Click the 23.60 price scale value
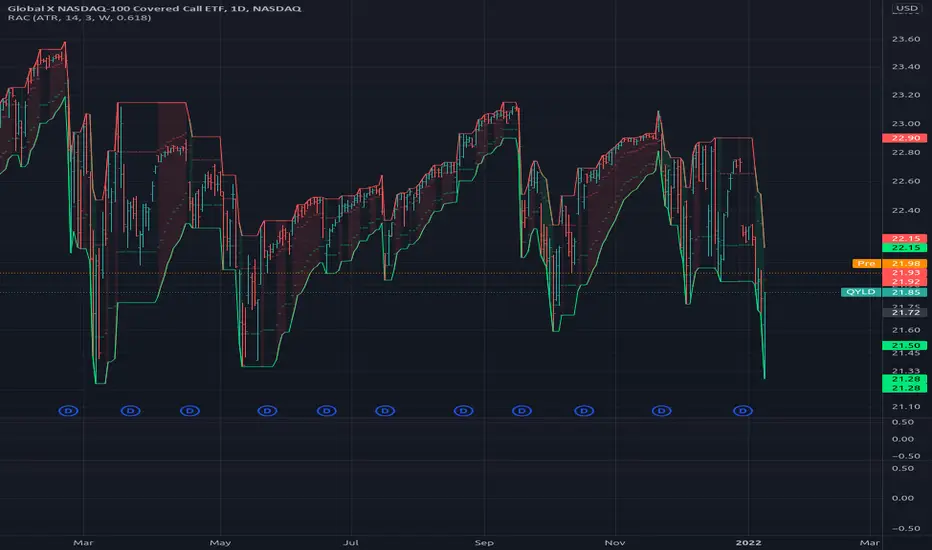The image size is (932, 550). click(906, 39)
